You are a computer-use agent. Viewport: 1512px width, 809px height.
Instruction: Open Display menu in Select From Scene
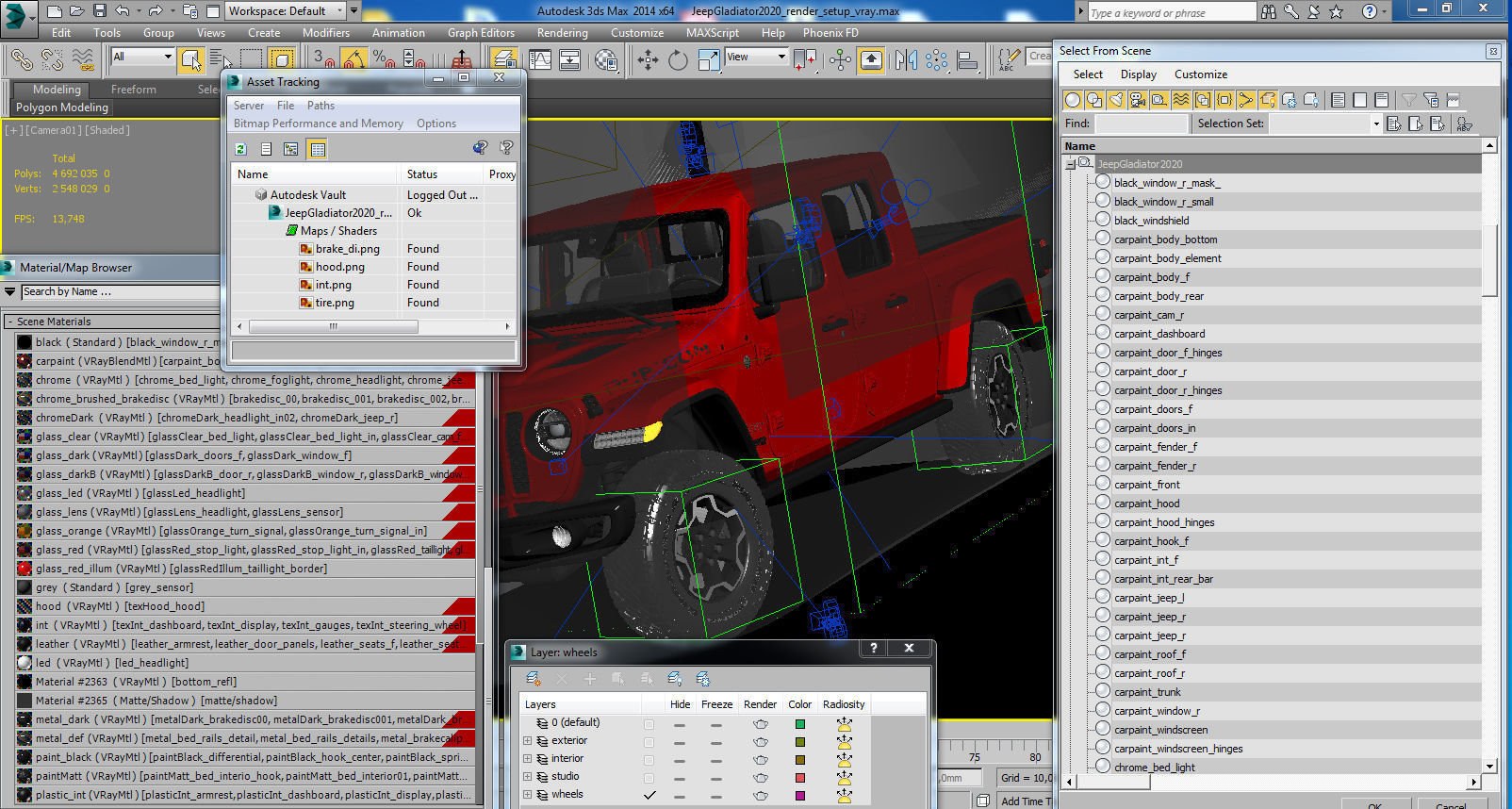point(1138,74)
